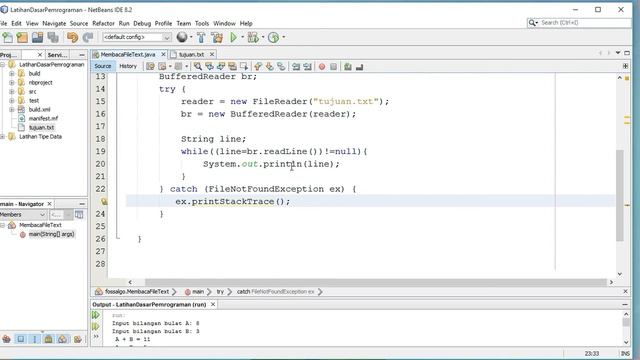
Task: Click the editor vertical scrollbar thumb
Action: [620, 195]
